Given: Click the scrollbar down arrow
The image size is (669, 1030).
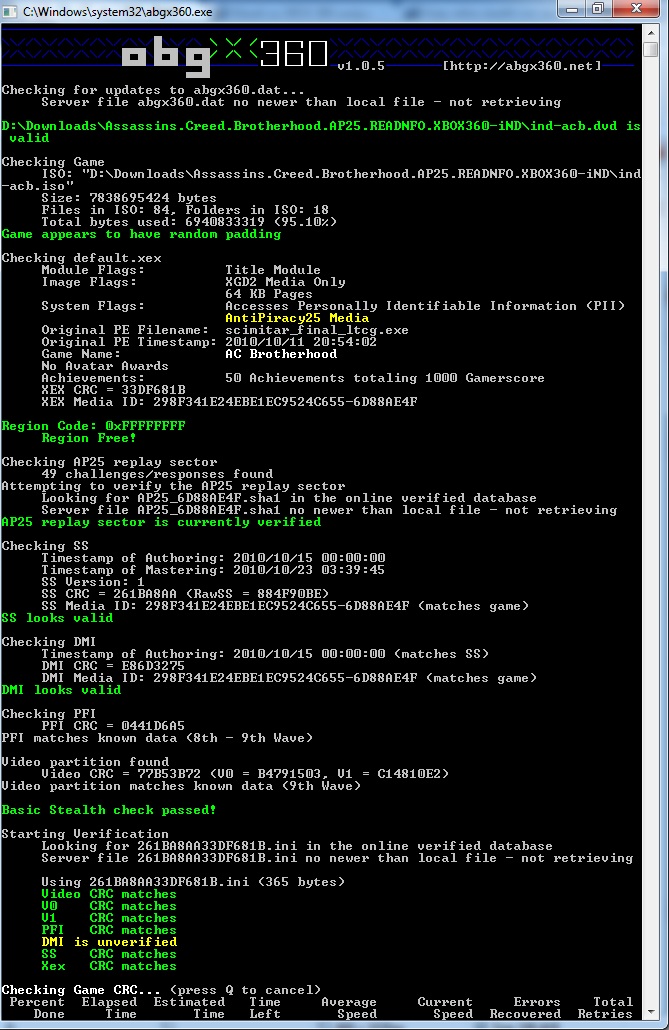Looking at the screenshot, I should [x=651, y=1012].
